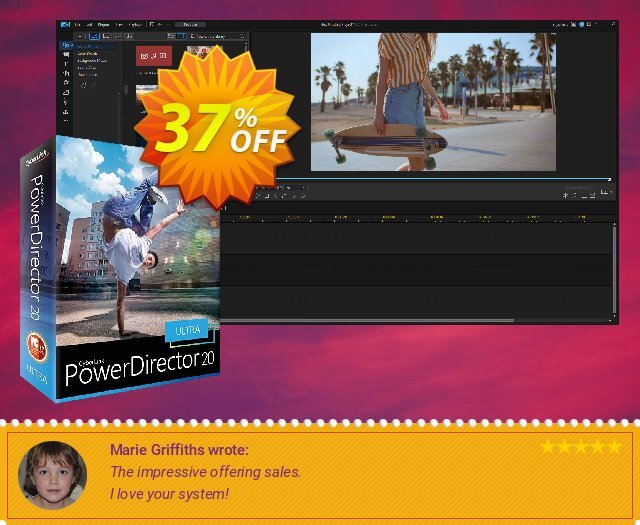Toggle the third media type filter button
Viewport: 640px width, 525px height.
(118, 36)
